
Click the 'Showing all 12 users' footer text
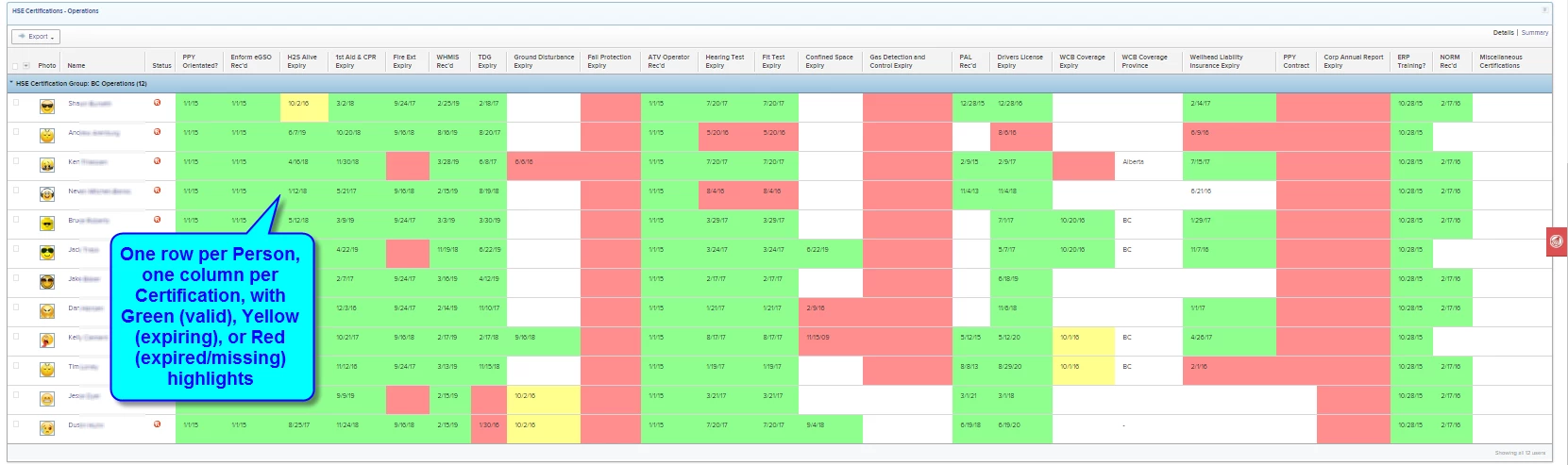[x=1520, y=453]
